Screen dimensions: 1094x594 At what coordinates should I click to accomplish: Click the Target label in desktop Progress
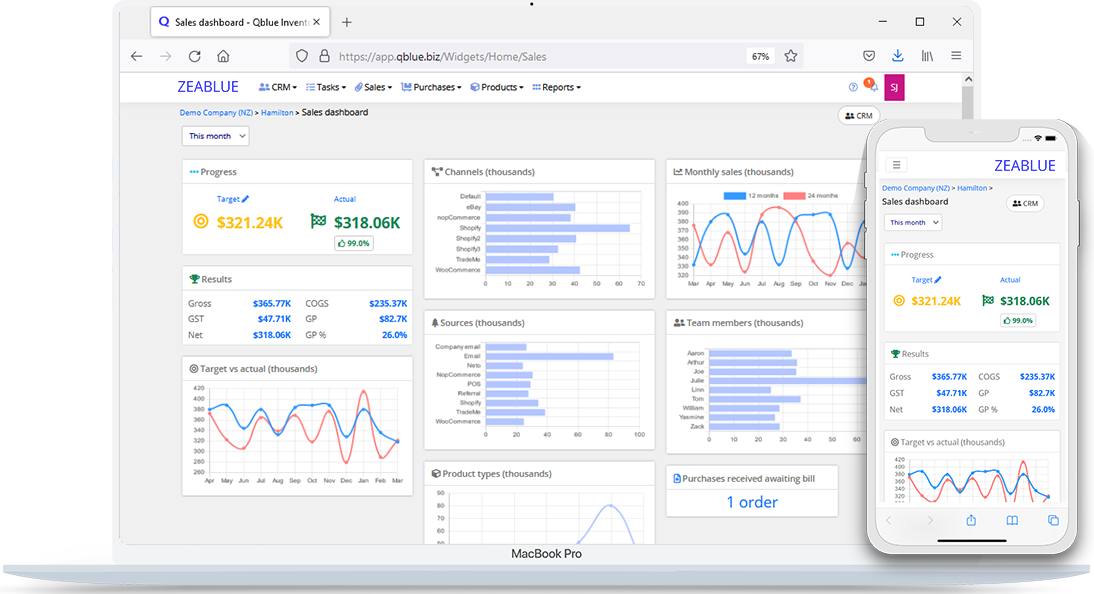228,199
